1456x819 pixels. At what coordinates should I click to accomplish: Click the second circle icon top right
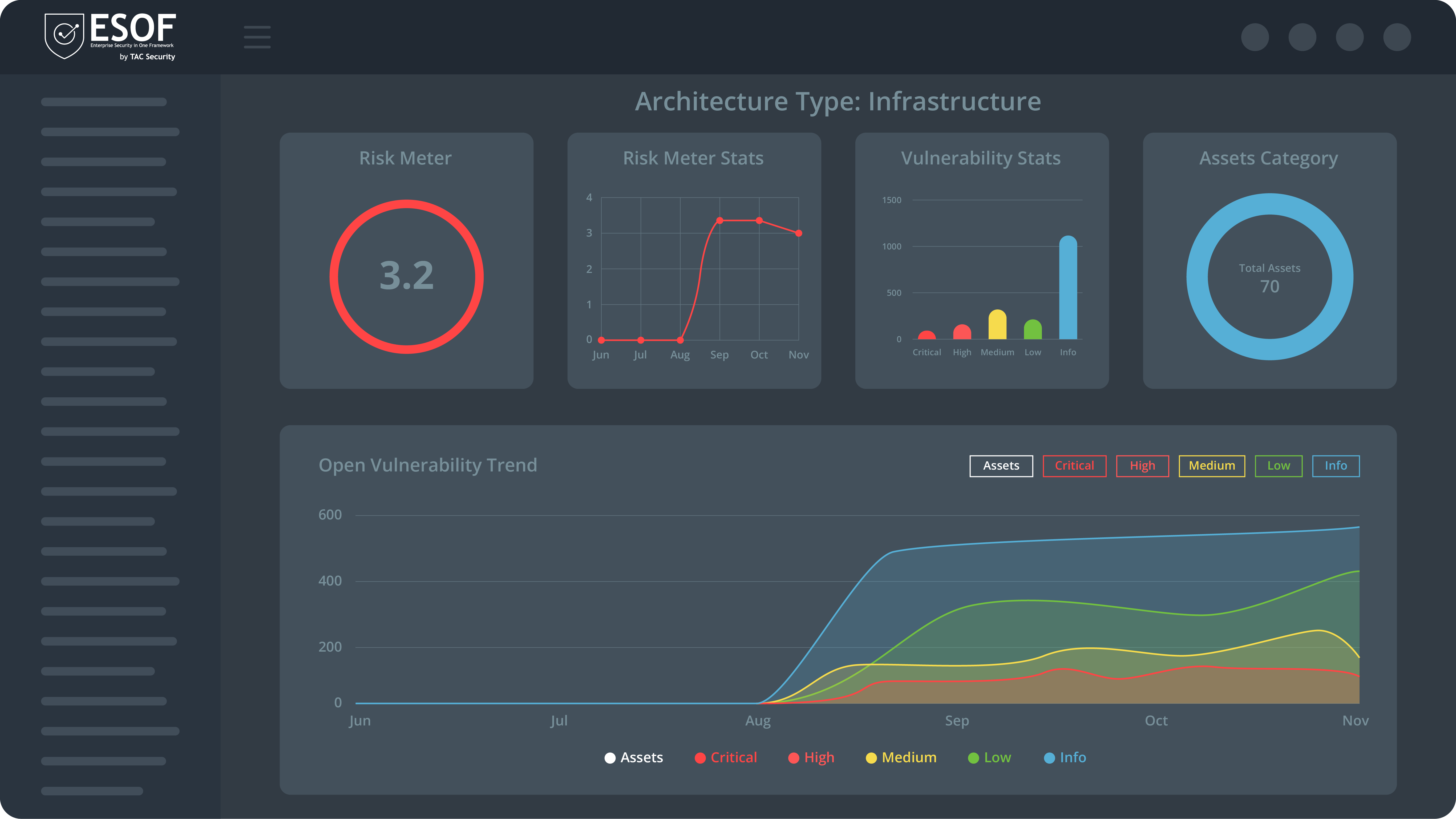pyautogui.click(x=1302, y=37)
